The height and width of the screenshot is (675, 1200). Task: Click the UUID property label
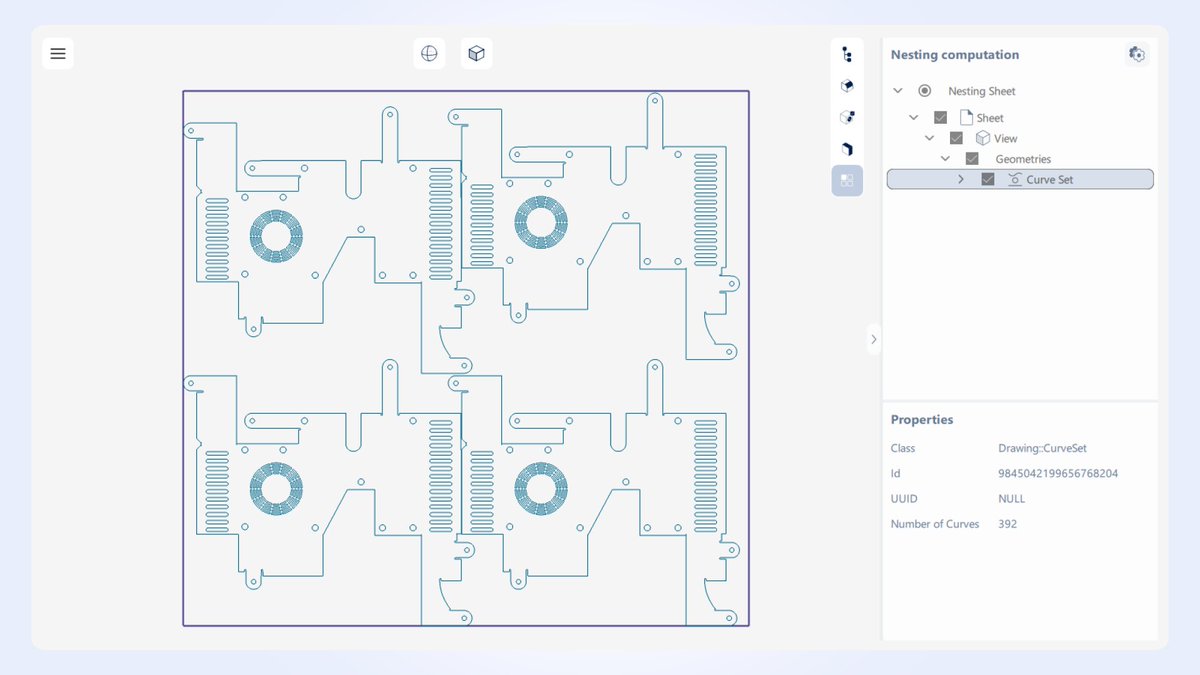click(x=904, y=499)
